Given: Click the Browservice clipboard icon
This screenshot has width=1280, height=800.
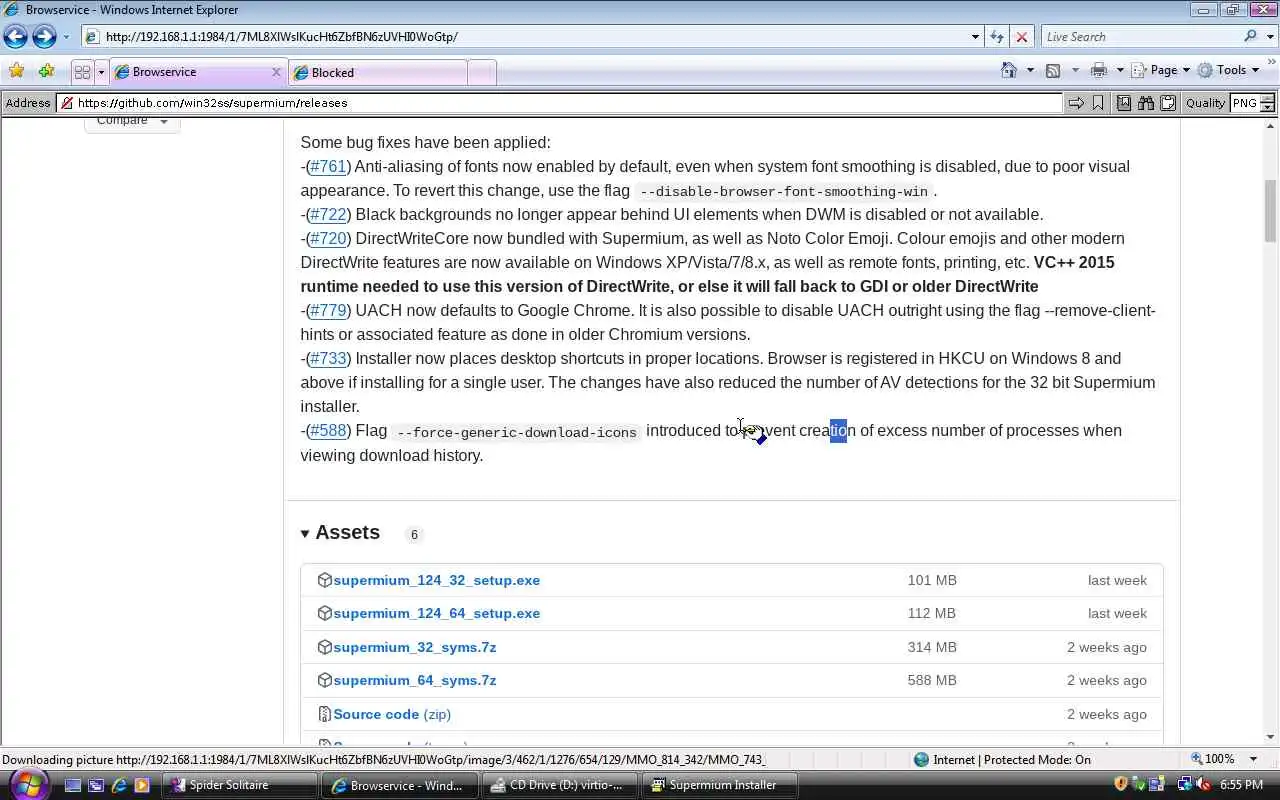Looking at the screenshot, I should [1168, 103].
